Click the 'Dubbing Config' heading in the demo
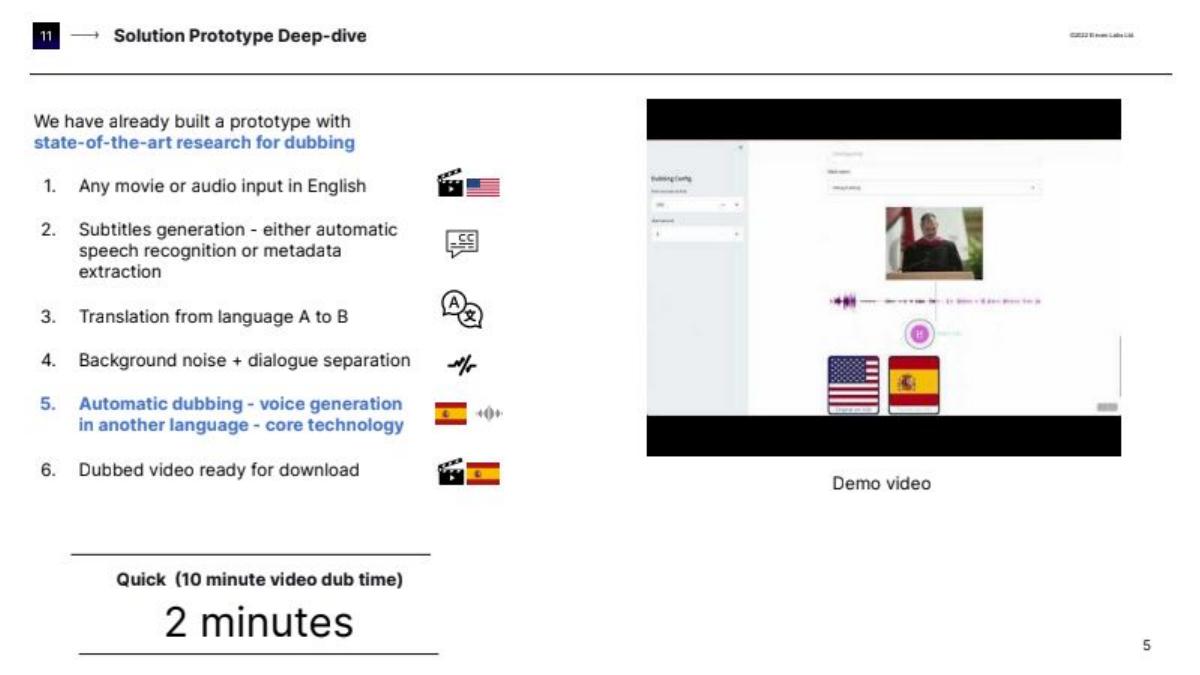This screenshot has height=675, width=1200. tap(672, 179)
